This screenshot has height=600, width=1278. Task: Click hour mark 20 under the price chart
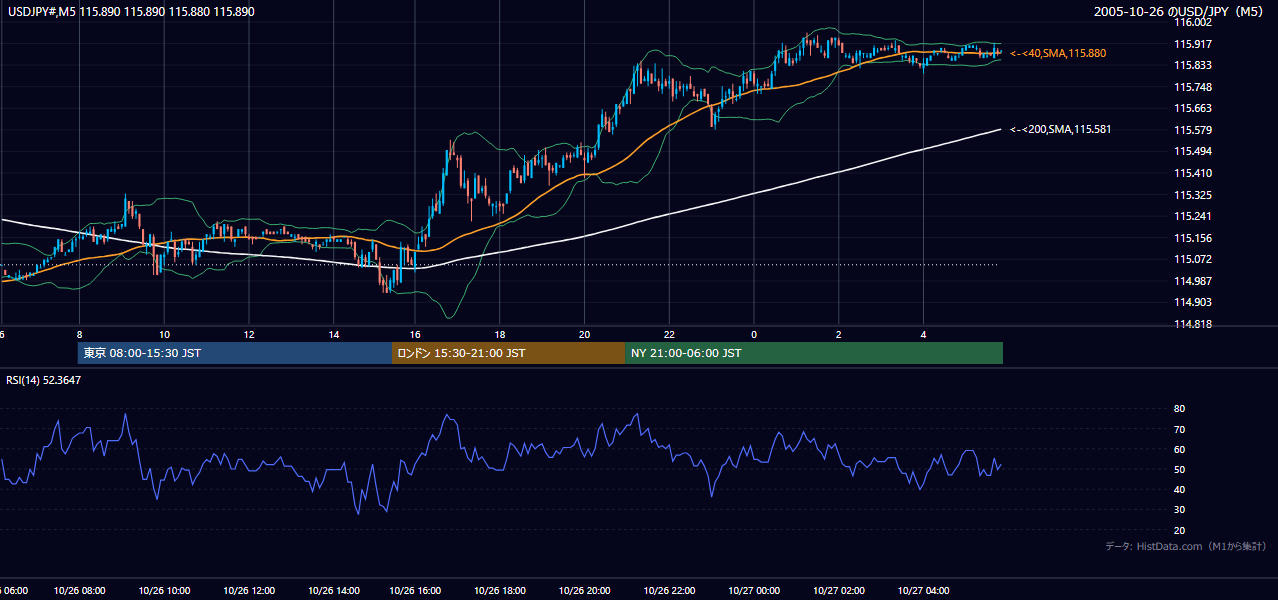pos(585,335)
